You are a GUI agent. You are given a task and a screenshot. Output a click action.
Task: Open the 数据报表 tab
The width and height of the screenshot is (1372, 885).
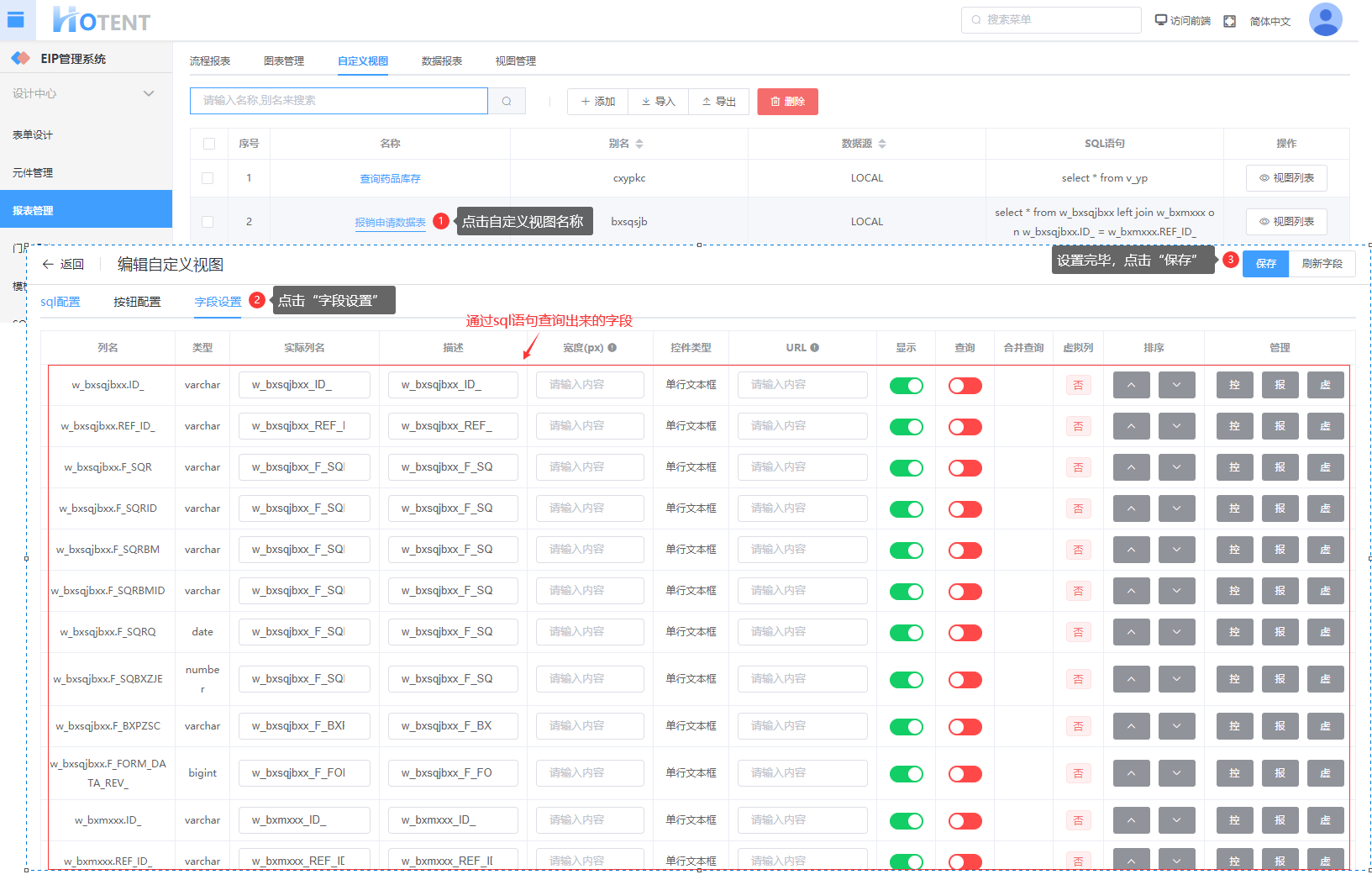point(442,61)
